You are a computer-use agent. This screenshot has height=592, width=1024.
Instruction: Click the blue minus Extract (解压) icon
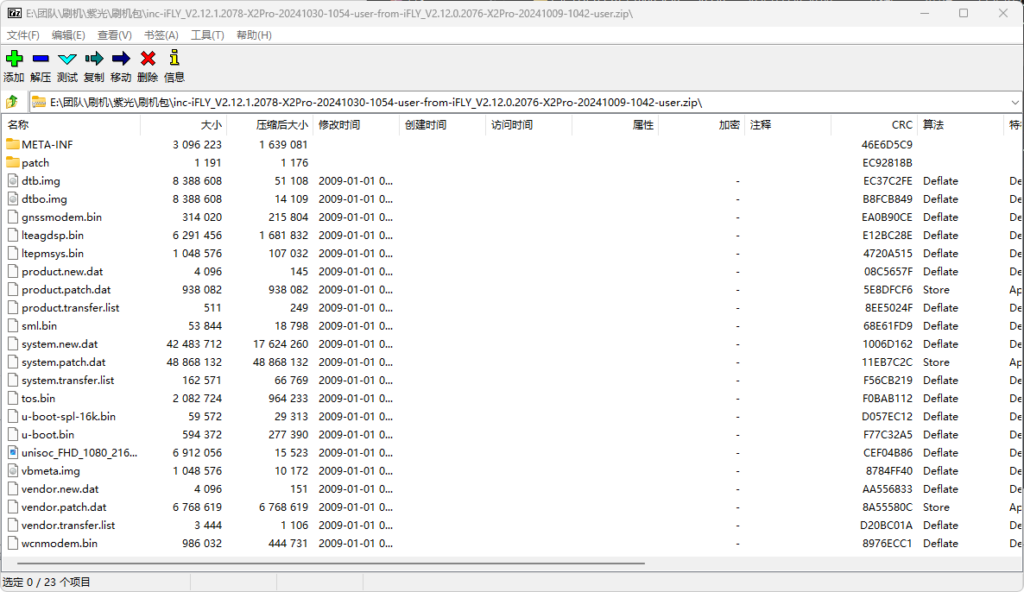tap(40, 59)
